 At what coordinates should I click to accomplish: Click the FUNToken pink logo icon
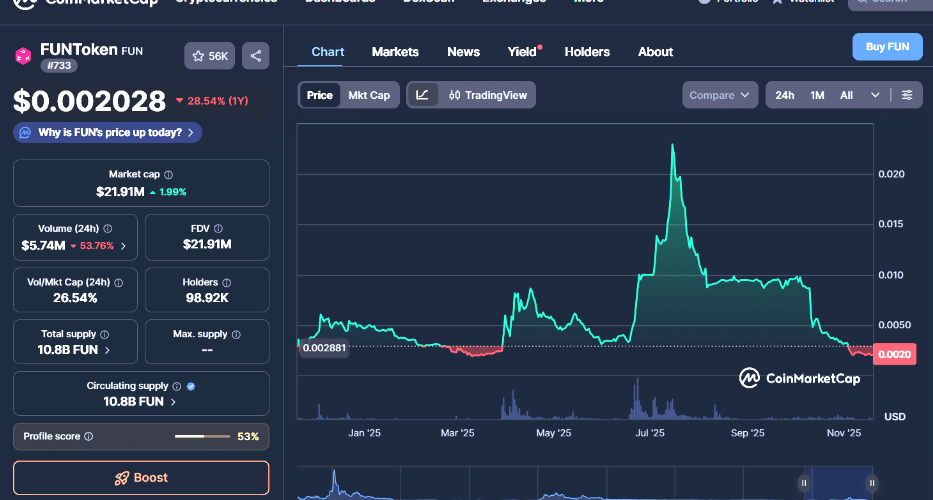(22, 56)
